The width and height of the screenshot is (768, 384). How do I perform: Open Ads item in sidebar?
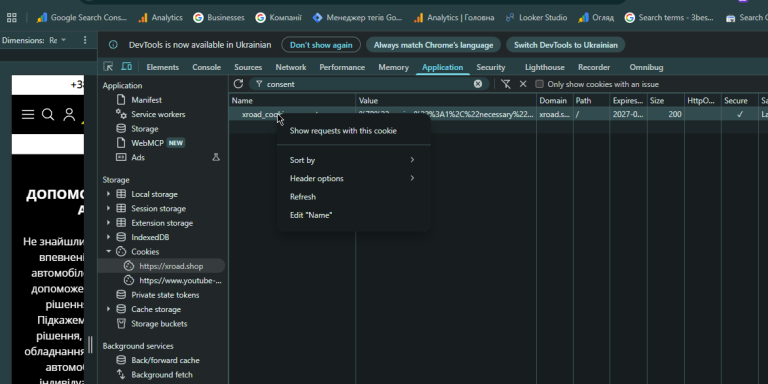click(138, 157)
